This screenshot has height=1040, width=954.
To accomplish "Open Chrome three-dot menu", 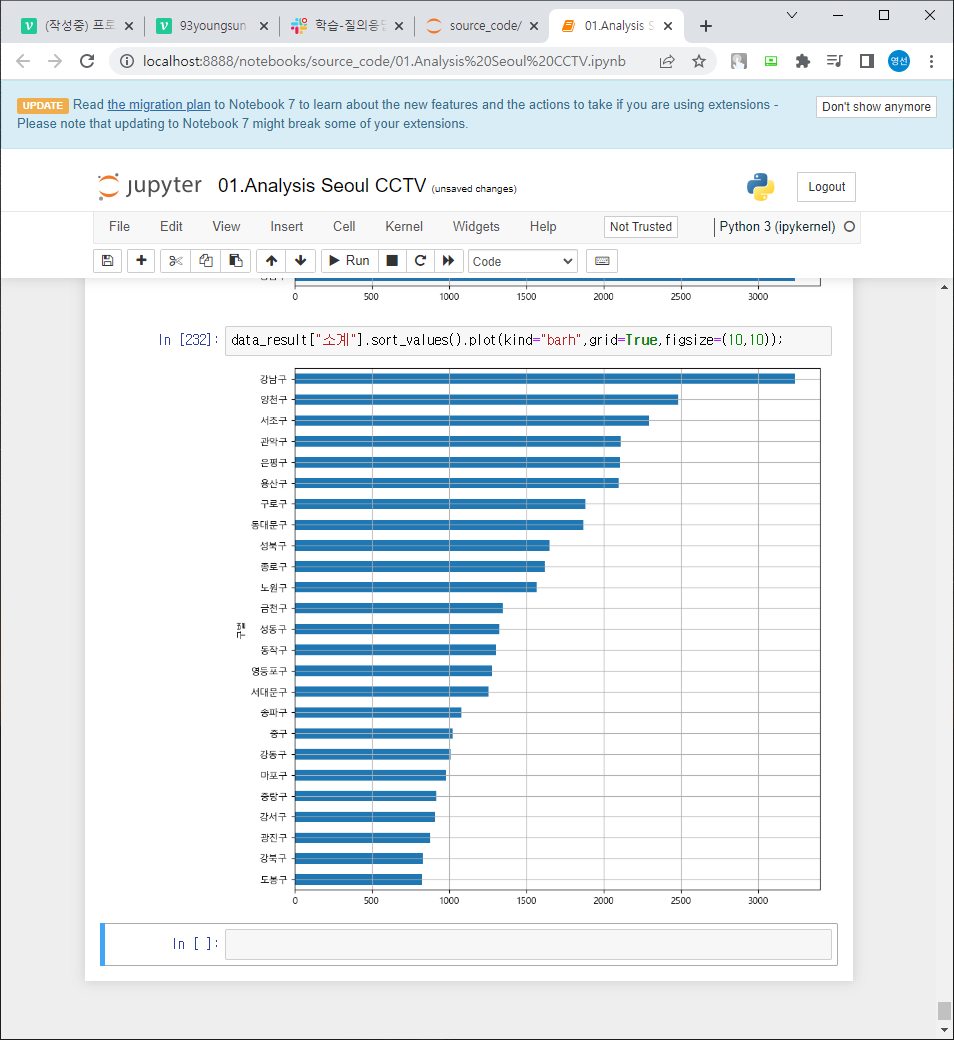I will click(931, 62).
